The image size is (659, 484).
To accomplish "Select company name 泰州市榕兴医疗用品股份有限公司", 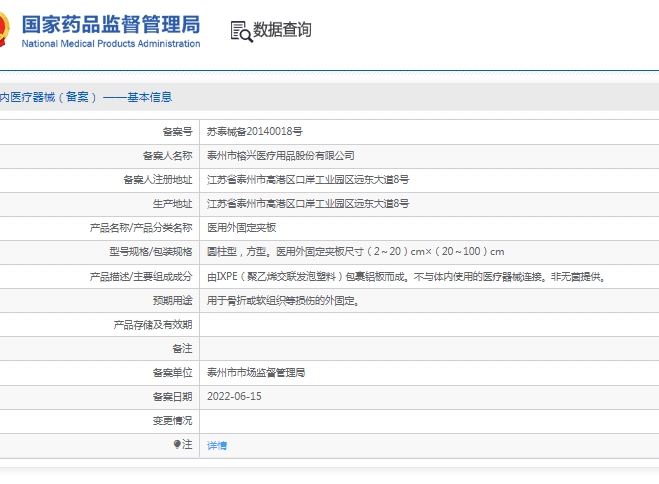I will (x=280, y=156).
